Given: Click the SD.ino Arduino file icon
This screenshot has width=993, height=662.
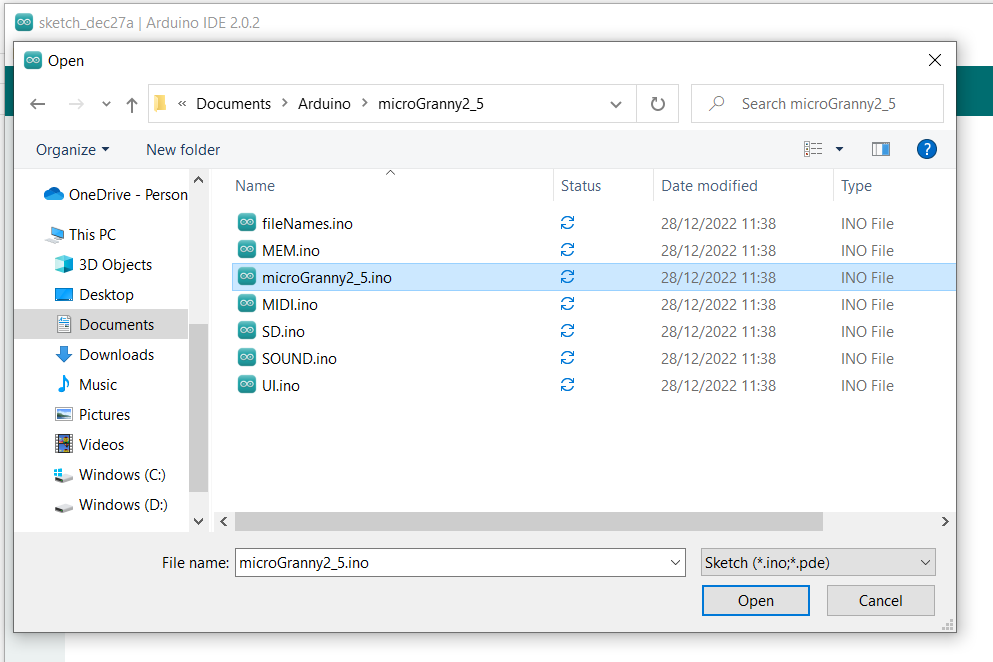Looking at the screenshot, I should (x=247, y=331).
